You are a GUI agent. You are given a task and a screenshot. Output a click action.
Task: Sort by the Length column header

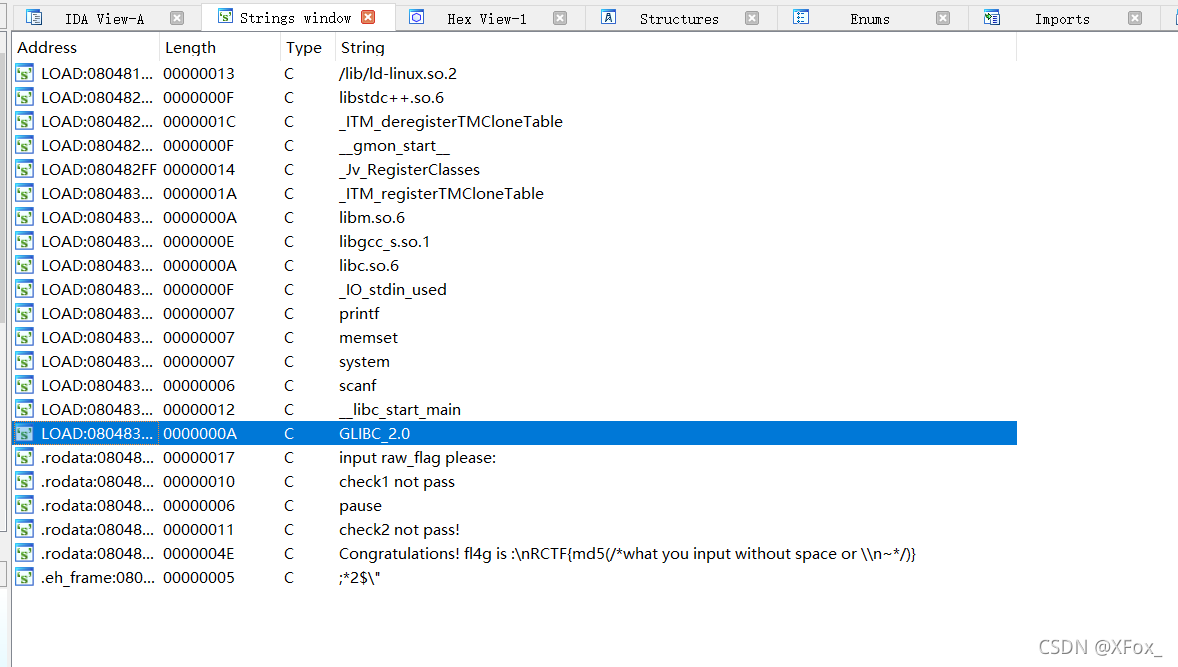click(220, 47)
